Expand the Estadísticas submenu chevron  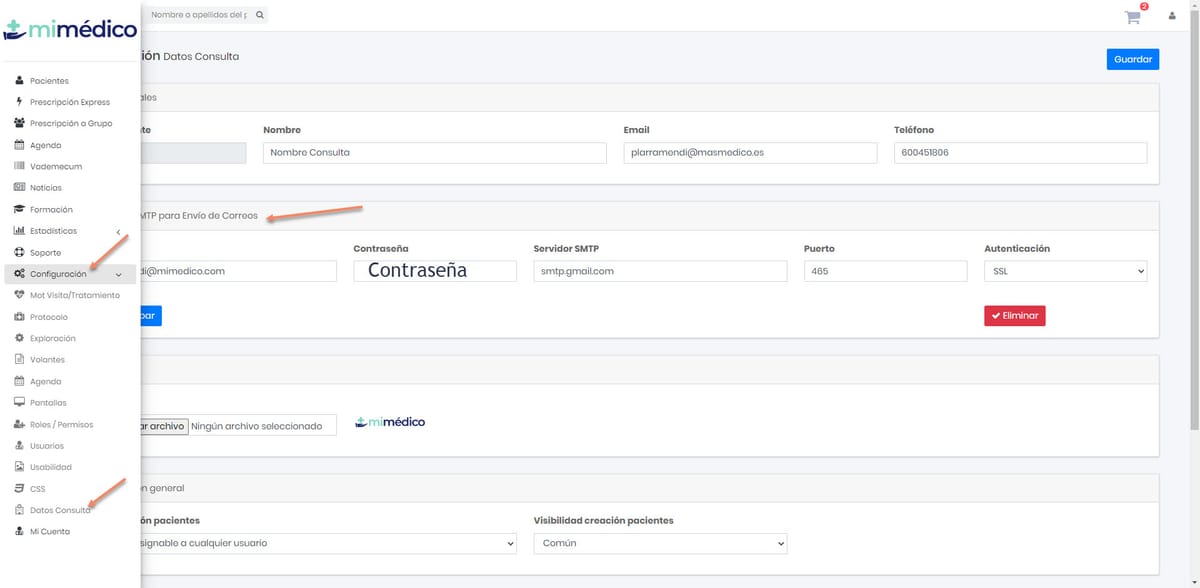tap(117, 231)
